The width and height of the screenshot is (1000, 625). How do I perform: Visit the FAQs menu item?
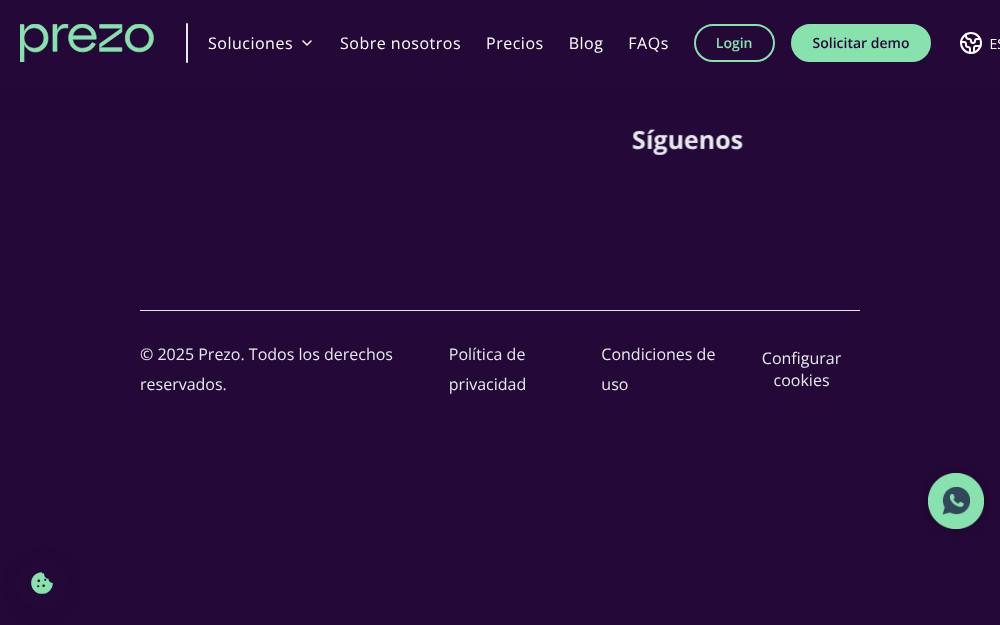pos(648,43)
